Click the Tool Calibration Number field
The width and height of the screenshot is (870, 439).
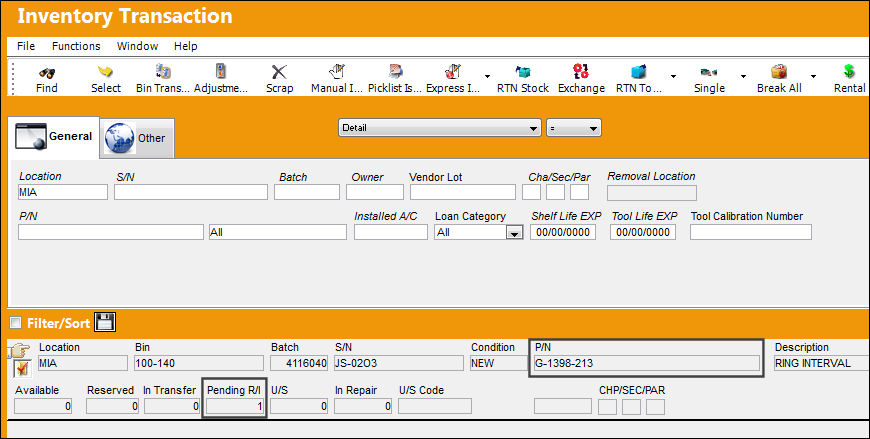click(x=751, y=232)
